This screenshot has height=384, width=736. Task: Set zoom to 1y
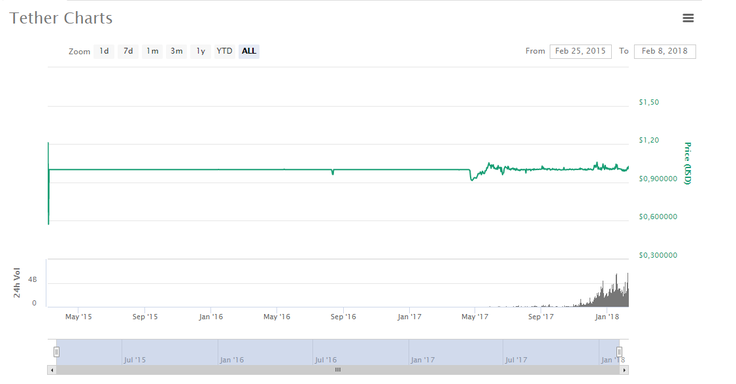[200, 51]
